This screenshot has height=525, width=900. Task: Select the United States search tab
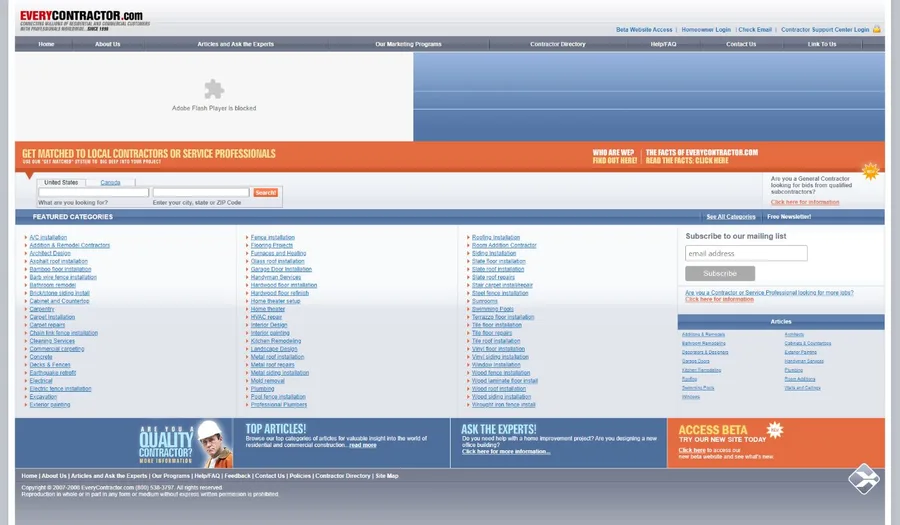61,182
